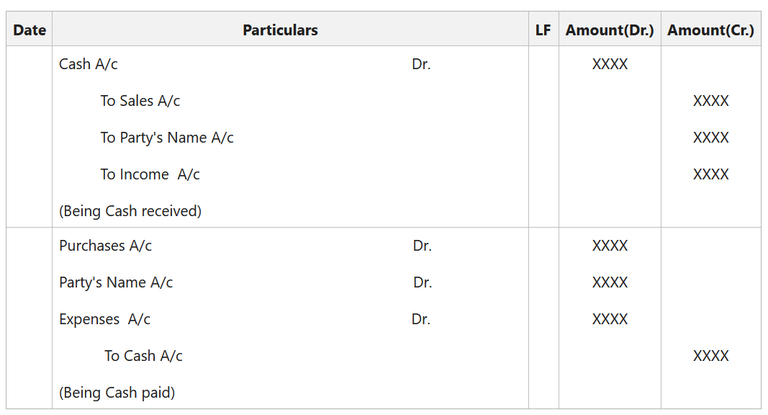768x415 pixels.
Task: Select the LF column header
Action: coord(543,30)
